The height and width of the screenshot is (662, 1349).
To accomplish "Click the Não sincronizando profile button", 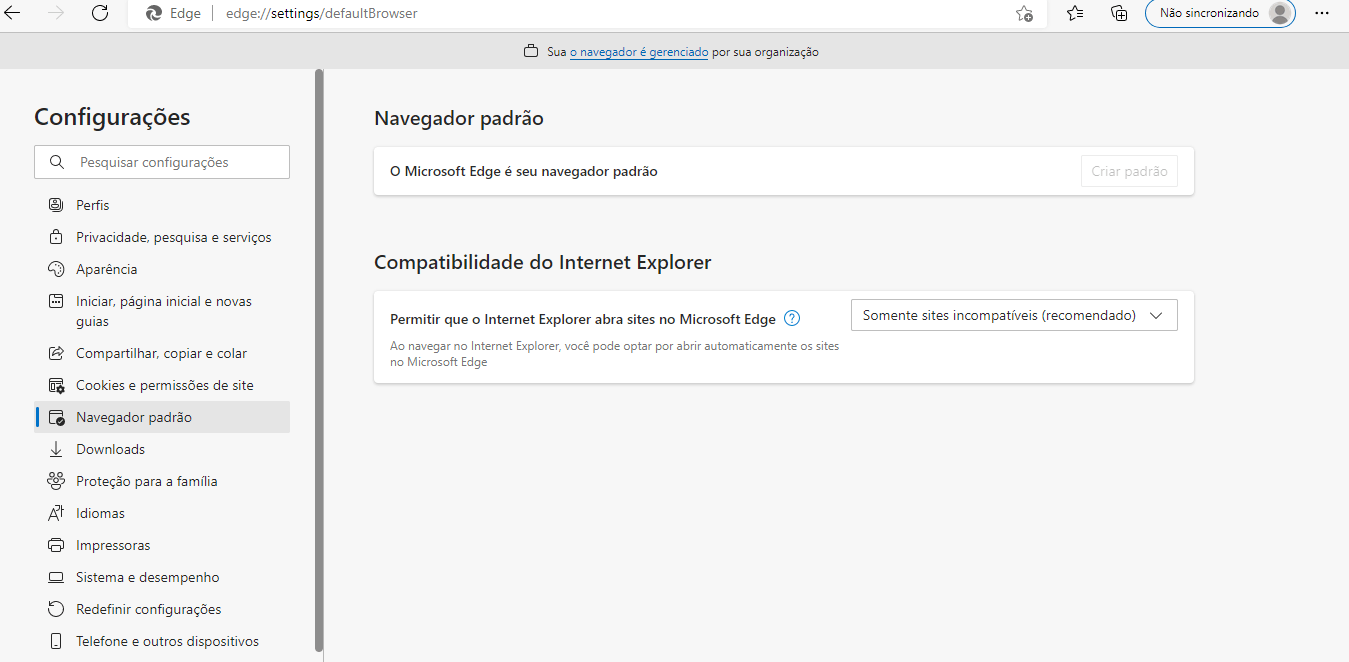I will (x=1220, y=13).
